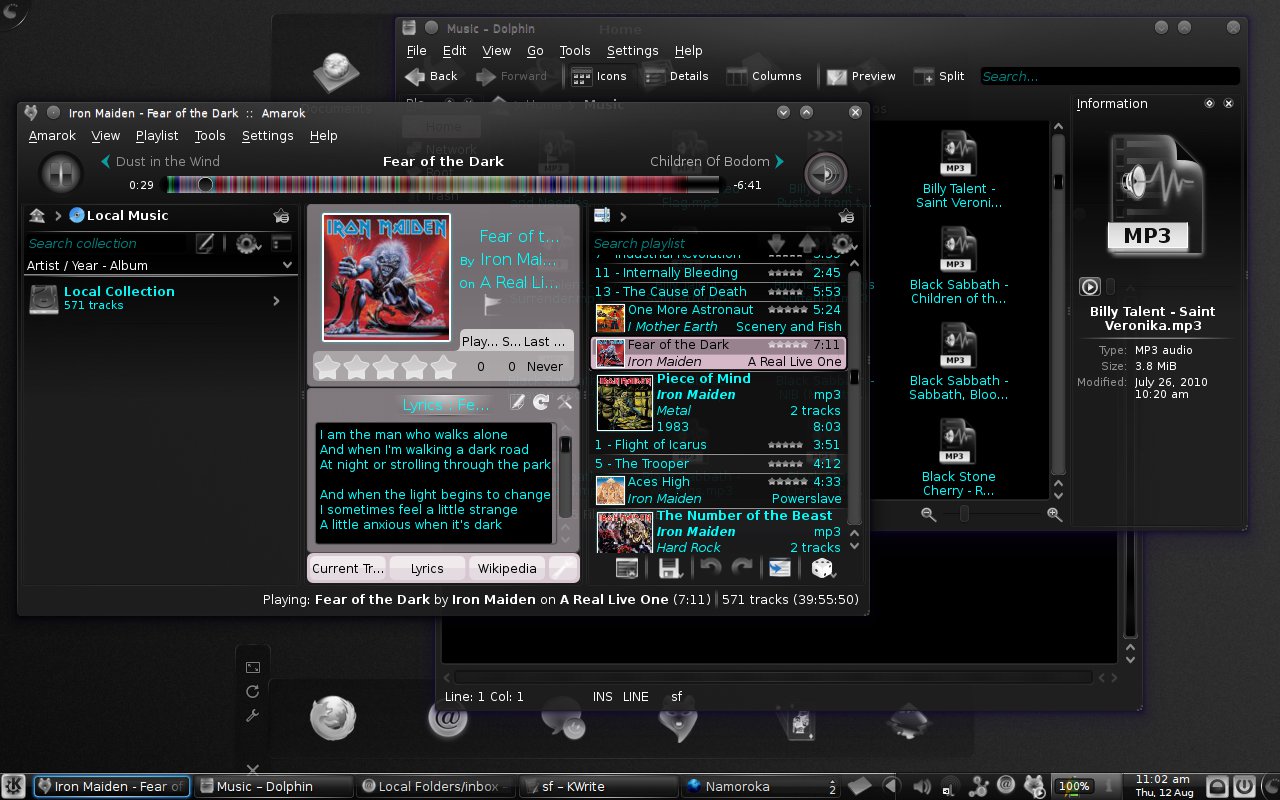Click the Iron Maiden album cover in context view
This screenshot has width=1280, height=800.
[x=386, y=277]
